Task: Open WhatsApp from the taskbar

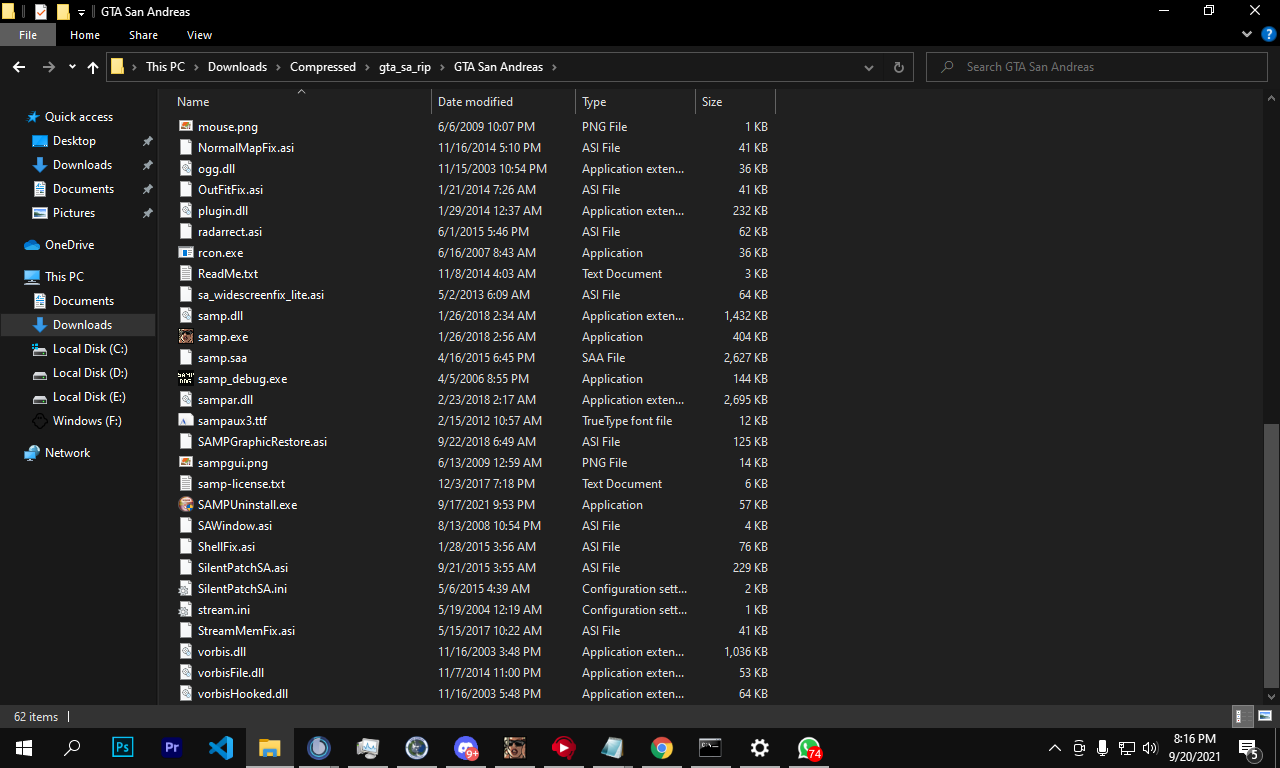Action: pyautogui.click(x=808, y=747)
